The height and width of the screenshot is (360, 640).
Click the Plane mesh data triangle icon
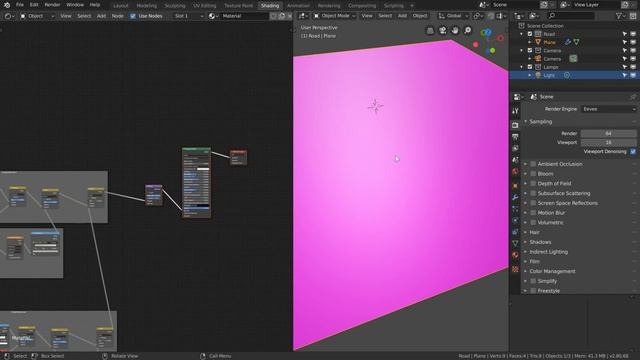pyautogui.click(x=576, y=42)
